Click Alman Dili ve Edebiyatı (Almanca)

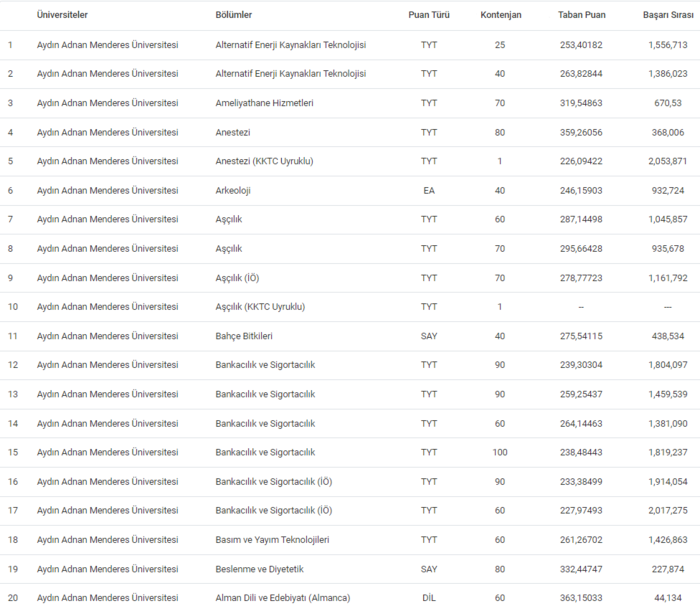pos(283,598)
